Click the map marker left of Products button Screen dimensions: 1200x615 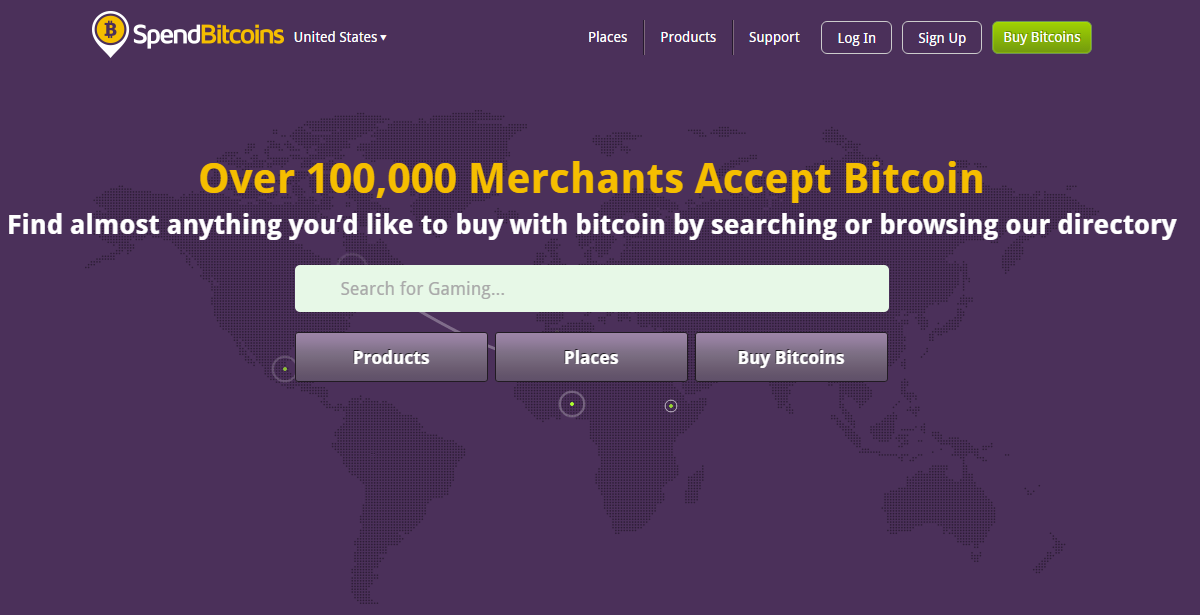285,369
